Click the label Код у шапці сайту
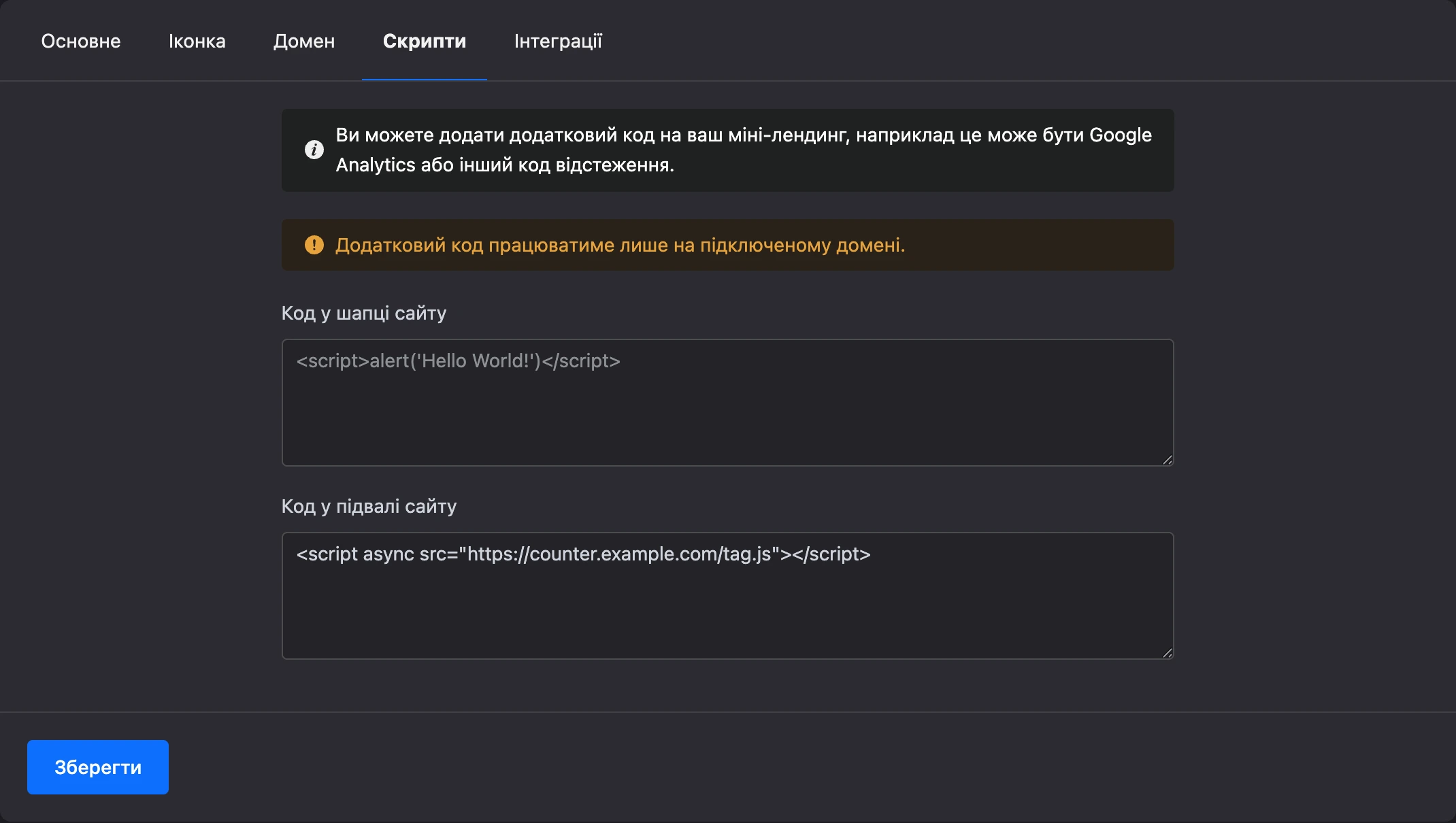 coord(364,314)
